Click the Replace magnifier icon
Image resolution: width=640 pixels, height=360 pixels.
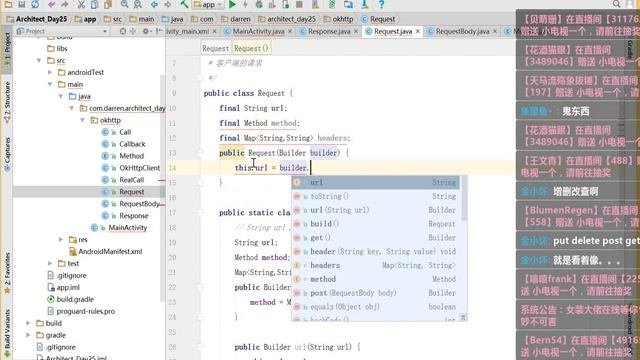point(138,4)
